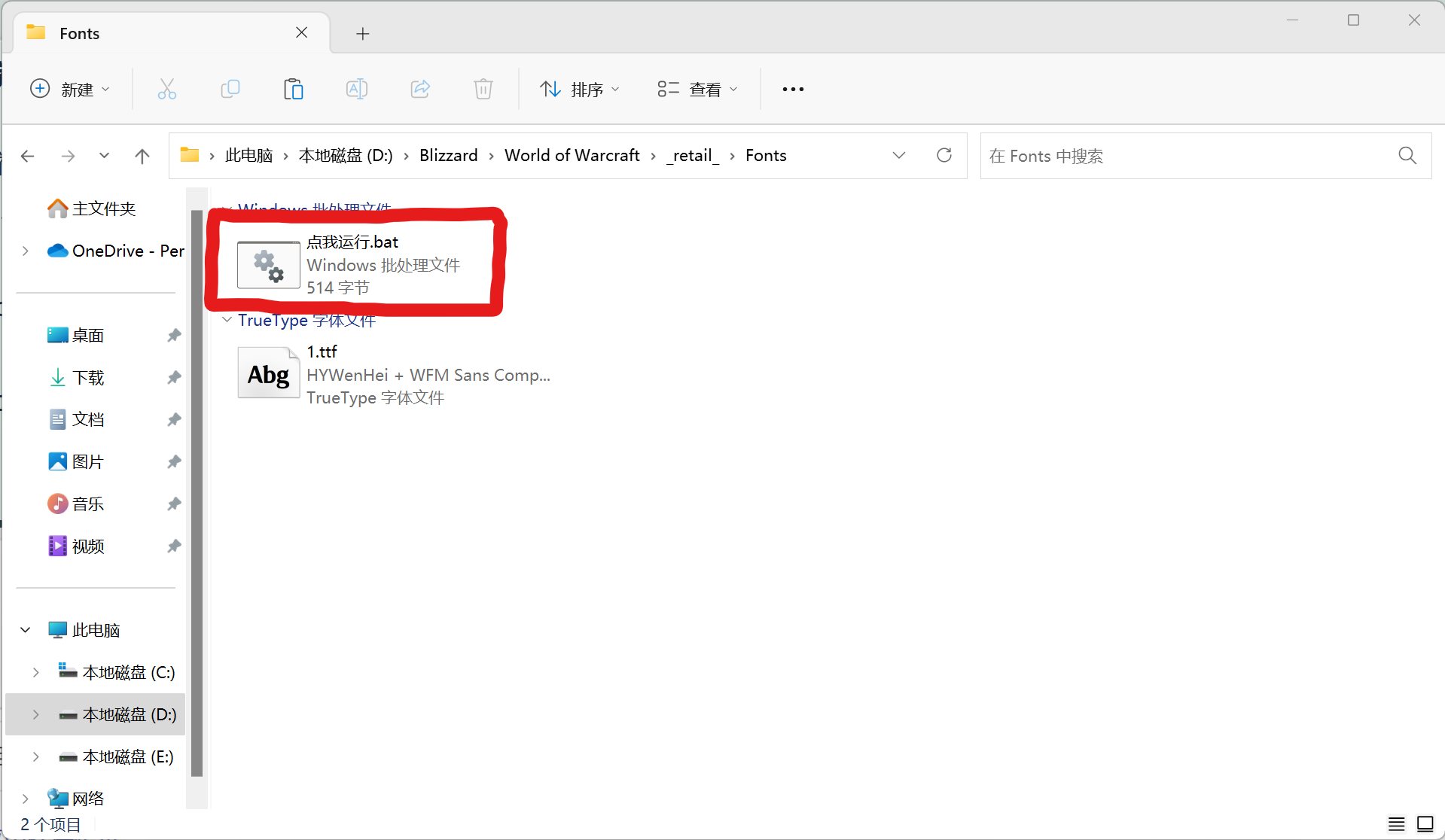
Task: Click World of Warcraft in the breadcrumb path
Action: click(x=572, y=156)
